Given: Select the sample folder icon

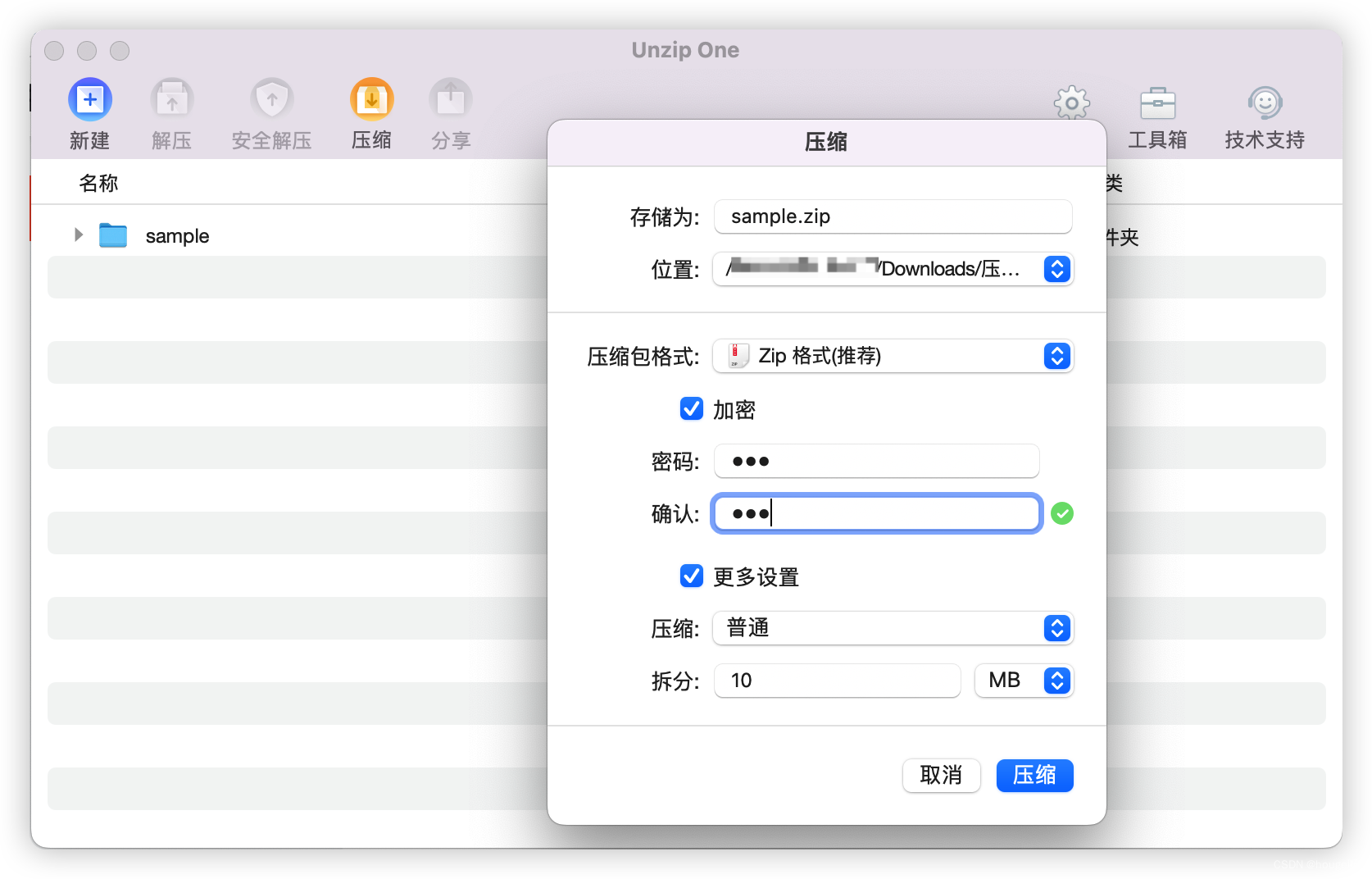Looking at the screenshot, I should [x=113, y=235].
